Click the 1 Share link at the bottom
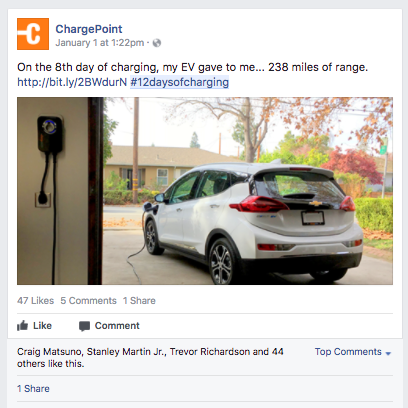The width and height of the screenshot is (408, 408). pos(33,389)
